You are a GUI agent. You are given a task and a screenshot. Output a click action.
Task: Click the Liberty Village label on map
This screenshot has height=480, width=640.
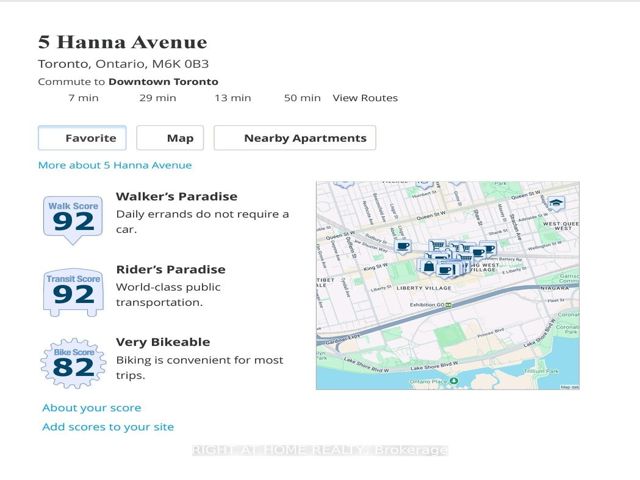(x=424, y=288)
